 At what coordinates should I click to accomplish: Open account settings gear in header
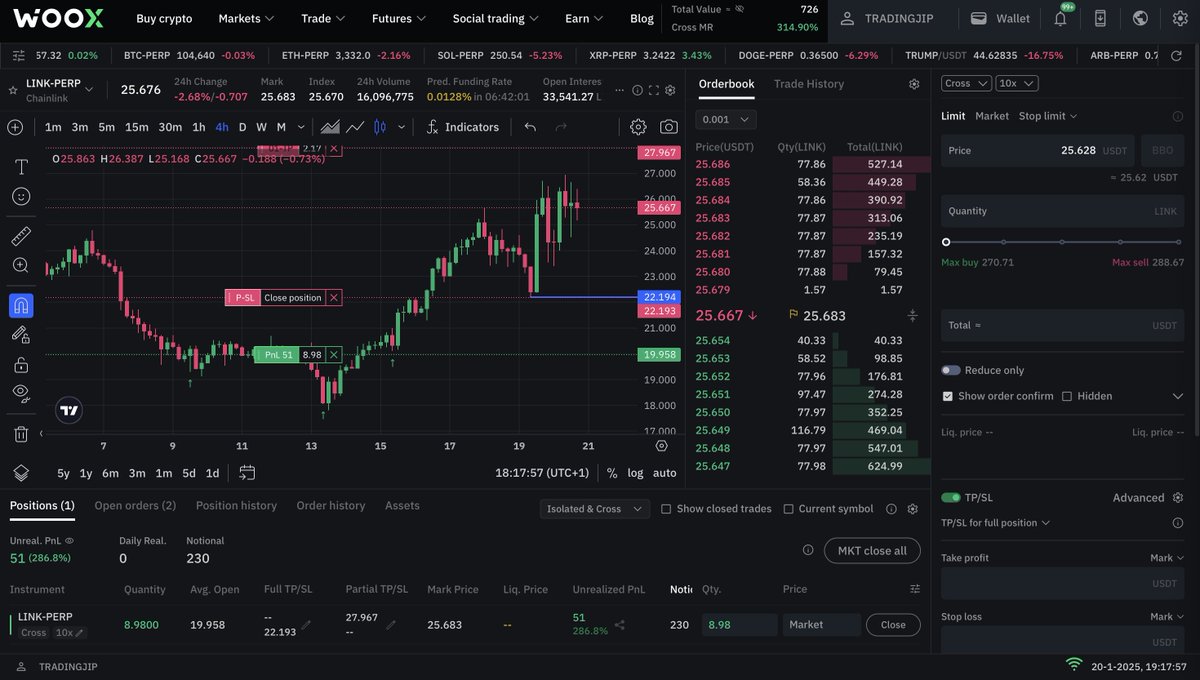[1179, 18]
